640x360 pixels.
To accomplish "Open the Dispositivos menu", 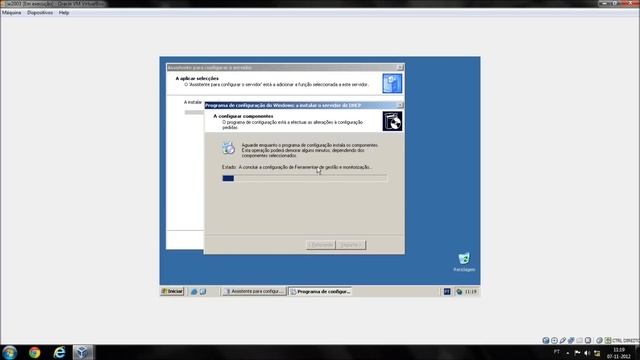I will [x=40, y=13].
